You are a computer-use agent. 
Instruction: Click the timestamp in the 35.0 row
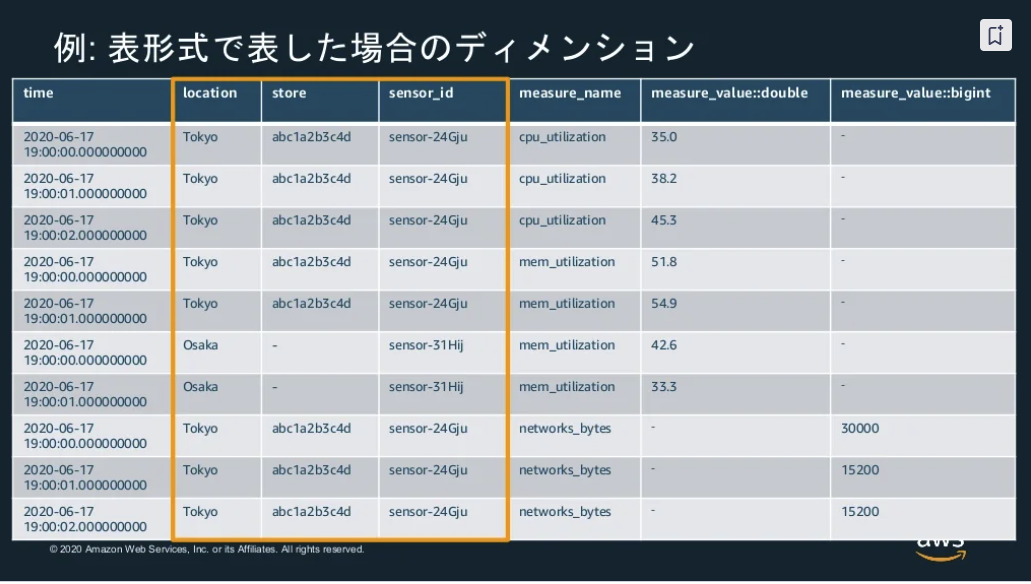pyautogui.click(x=85, y=144)
